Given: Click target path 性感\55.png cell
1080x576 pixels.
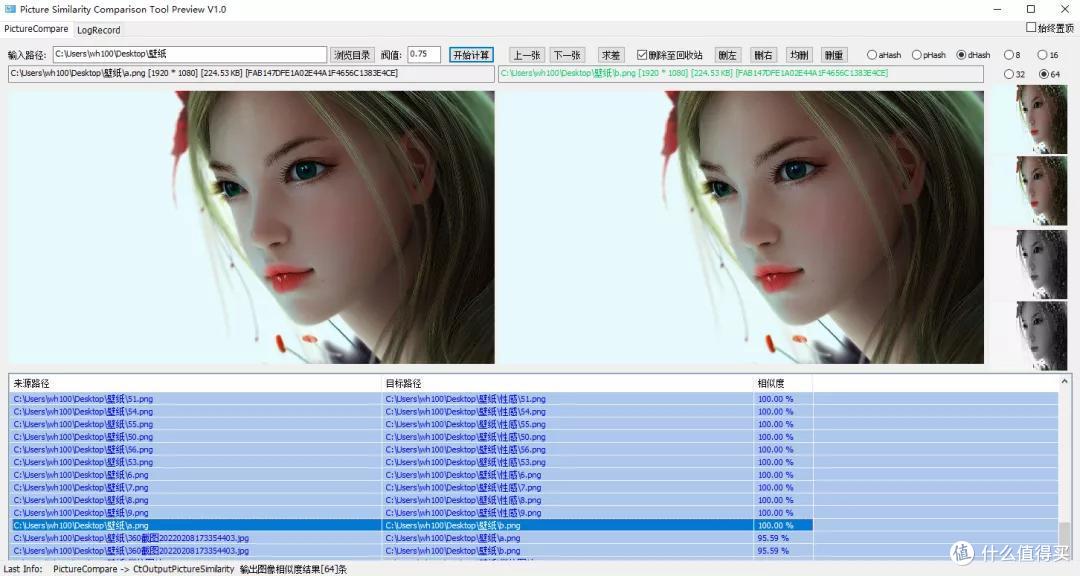Looking at the screenshot, I should click(568, 424).
